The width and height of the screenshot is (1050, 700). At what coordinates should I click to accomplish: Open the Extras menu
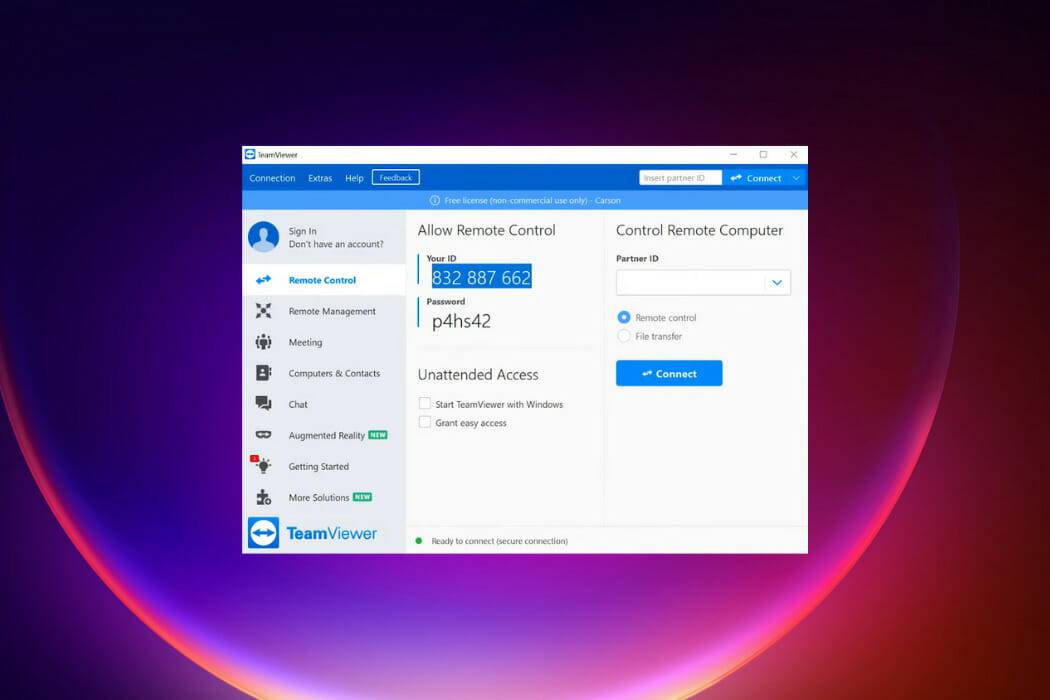320,178
